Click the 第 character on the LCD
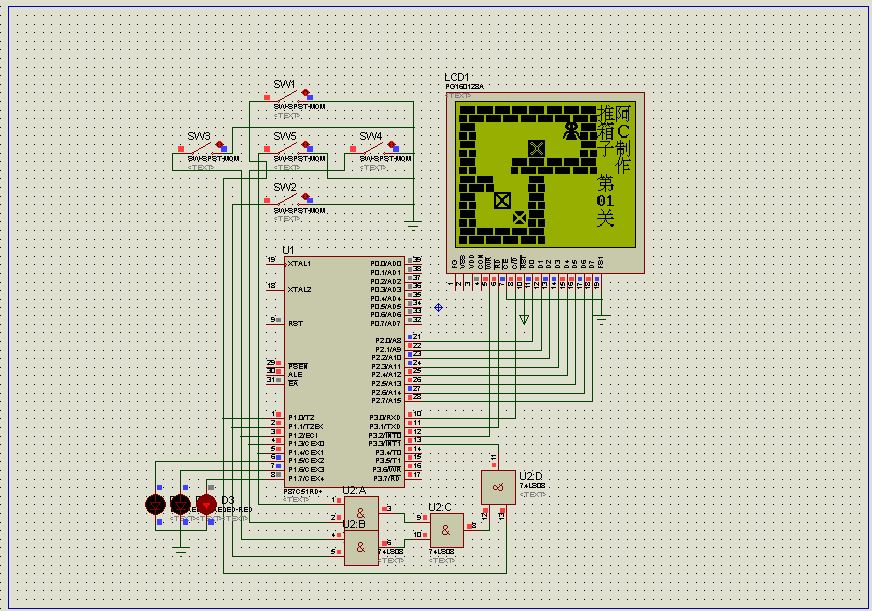This screenshot has width=872, height=611. point(605,183)
